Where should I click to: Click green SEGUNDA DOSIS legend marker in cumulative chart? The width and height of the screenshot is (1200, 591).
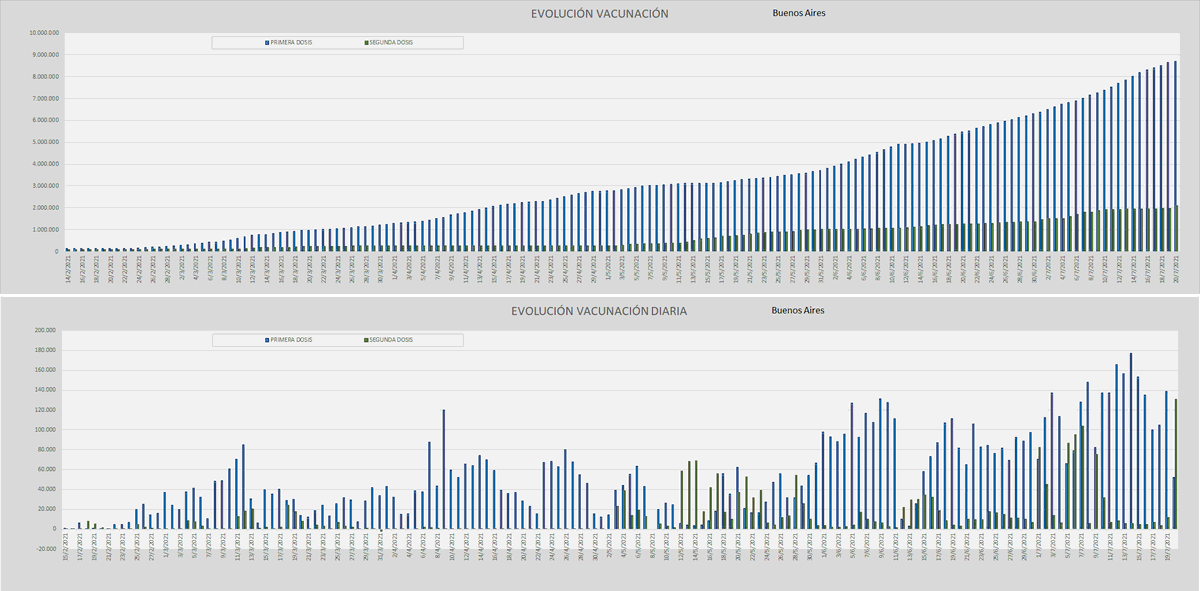pos(365,43)
